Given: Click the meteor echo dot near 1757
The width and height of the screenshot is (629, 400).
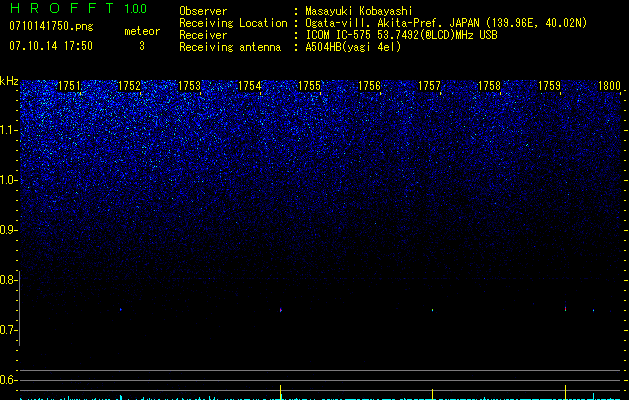Looking at the screenshot, I should point(432,310).
